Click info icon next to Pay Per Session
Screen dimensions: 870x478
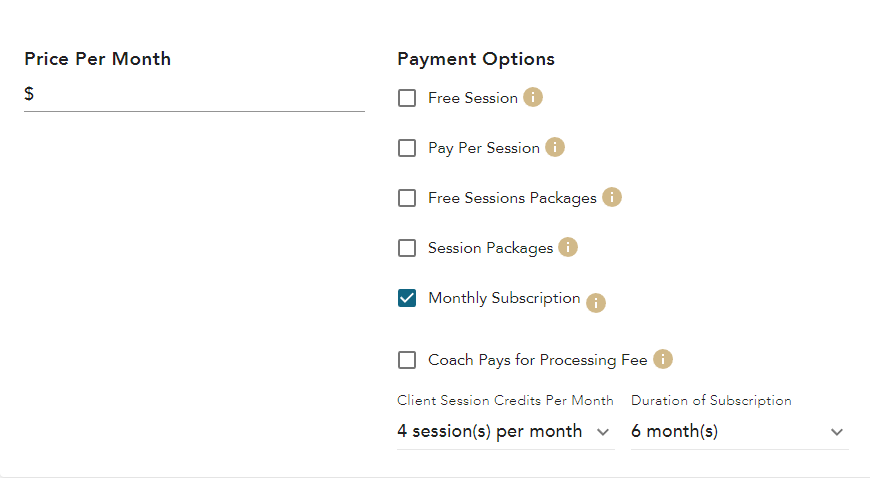(555, 148)
